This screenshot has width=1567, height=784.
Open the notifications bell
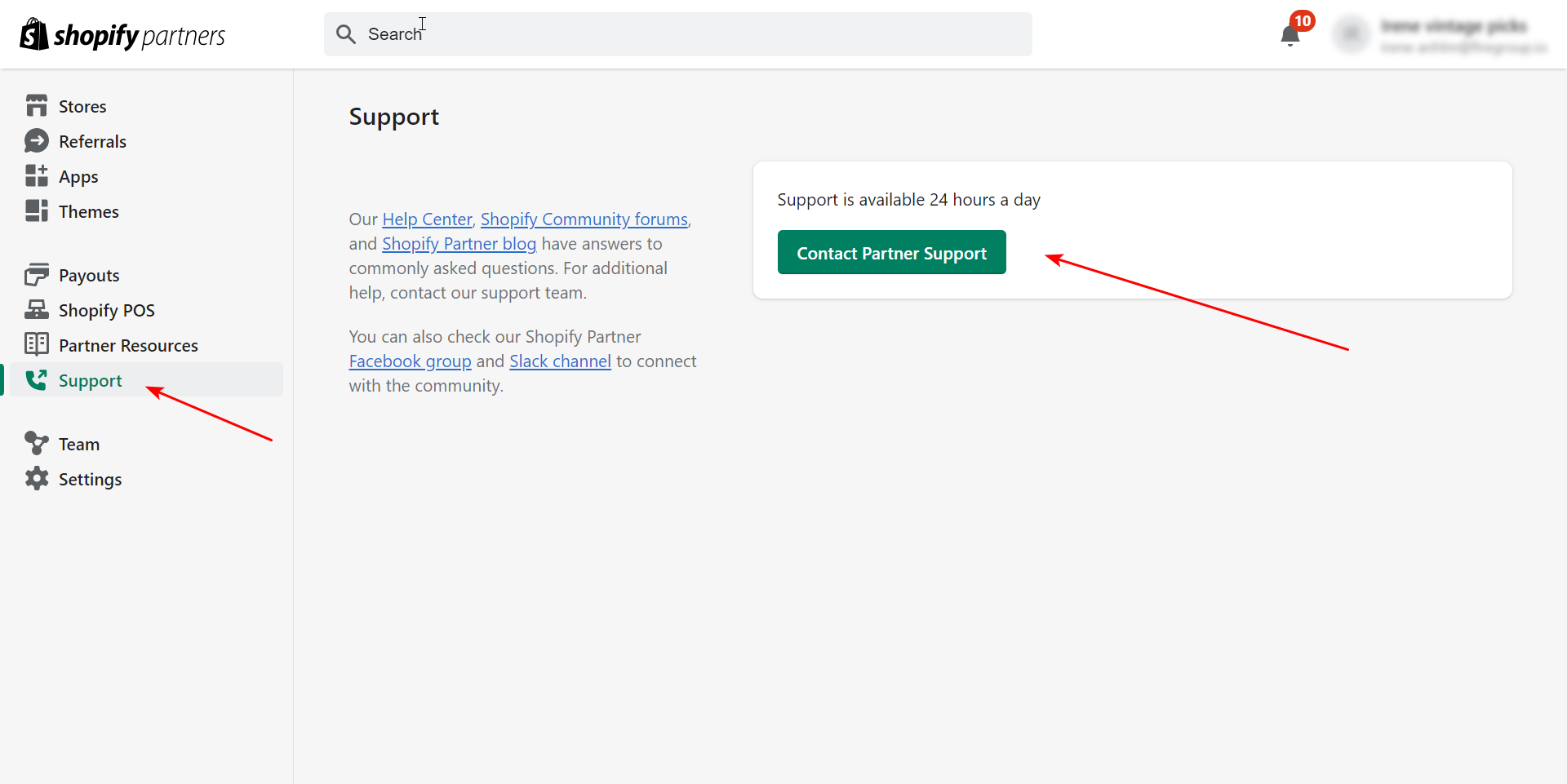point(1290,36)
